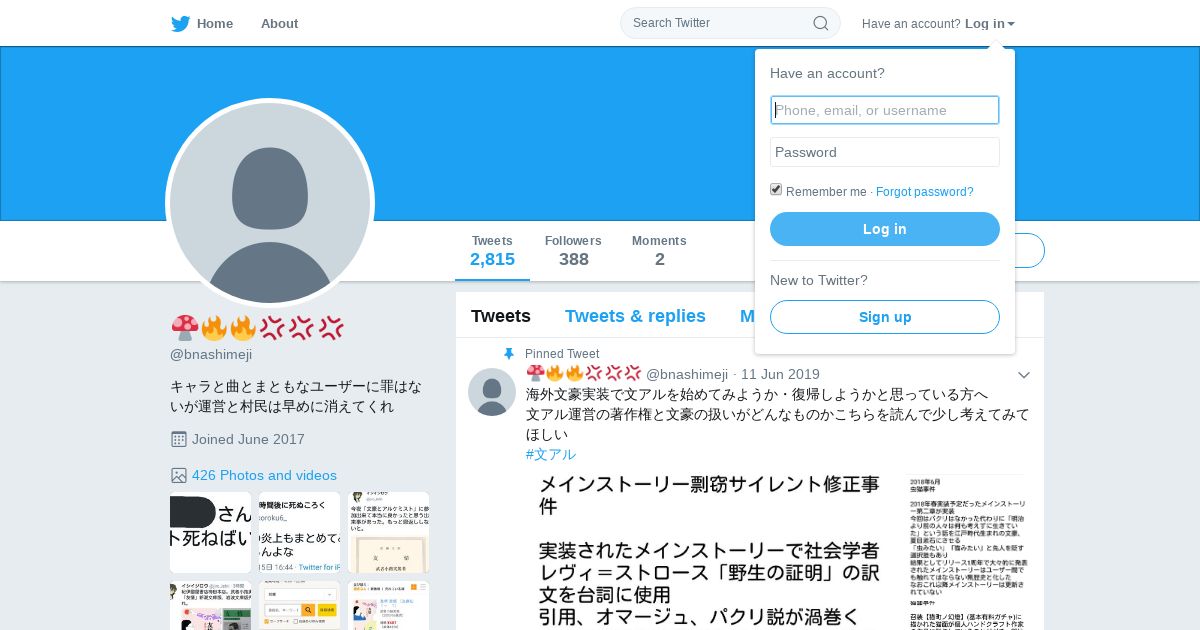Open the Followers 388 tab
The width and height of the screenshot is (1200, 630).
coord(573,251)
